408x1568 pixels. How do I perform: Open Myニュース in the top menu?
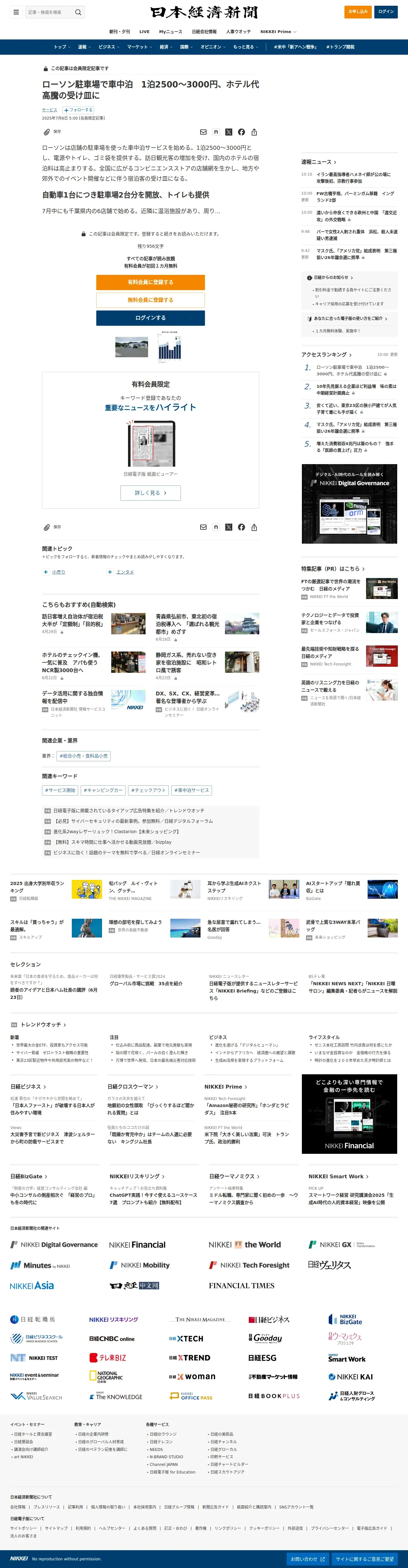pos(170,31)
